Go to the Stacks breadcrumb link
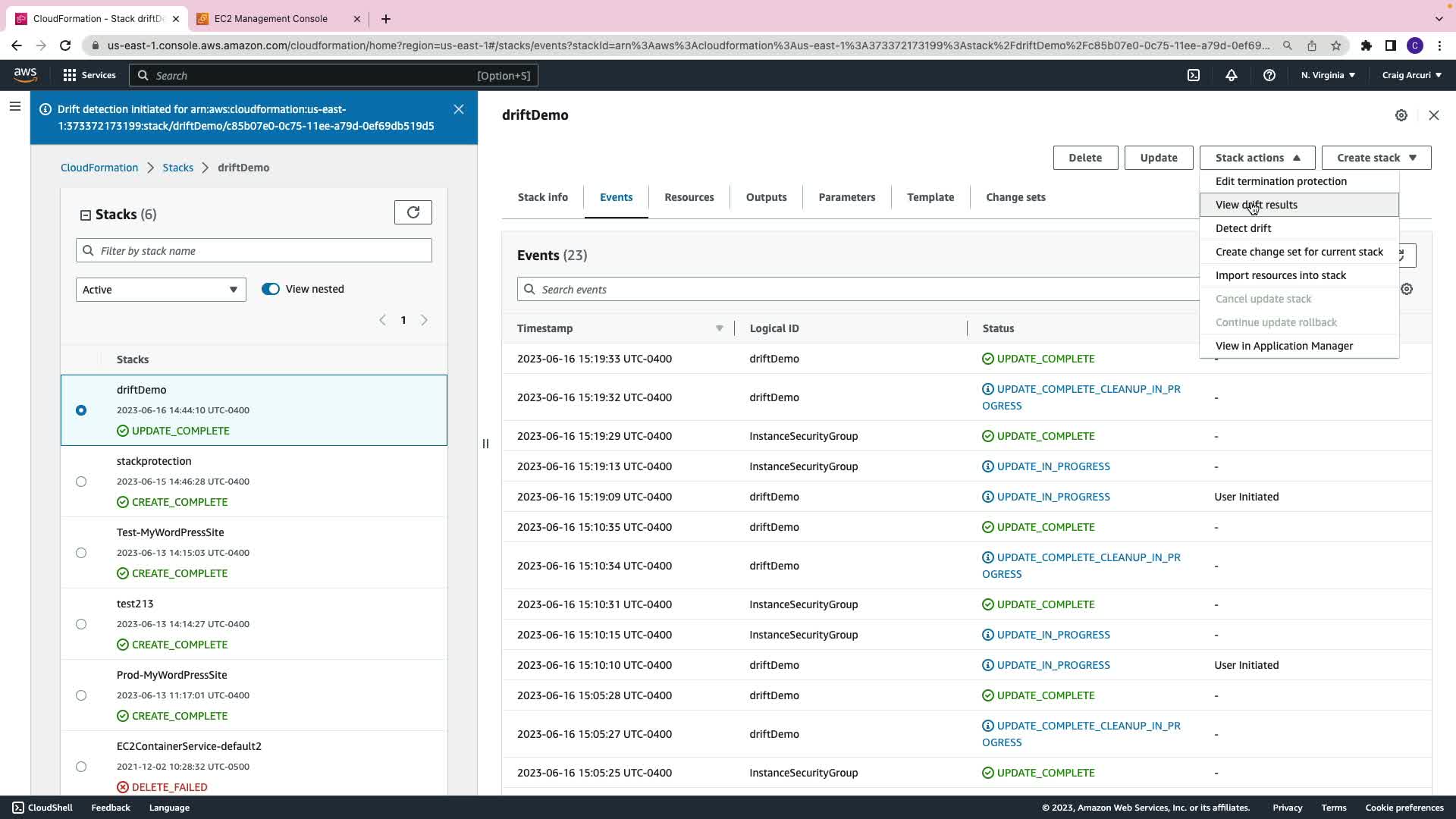 point(177,168)
